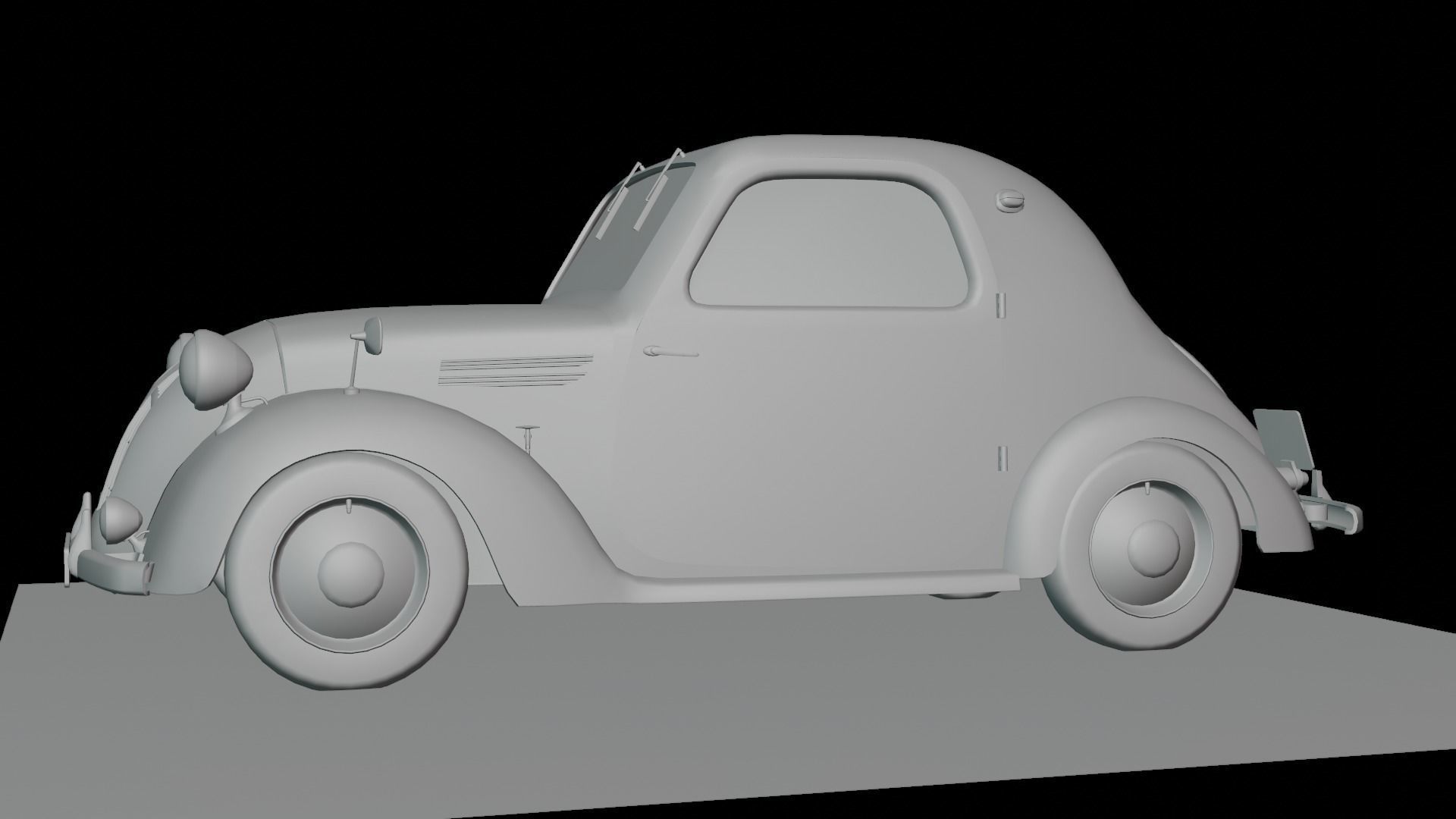
Task: Click the lower door hinge
Action: coord(1001,457)
